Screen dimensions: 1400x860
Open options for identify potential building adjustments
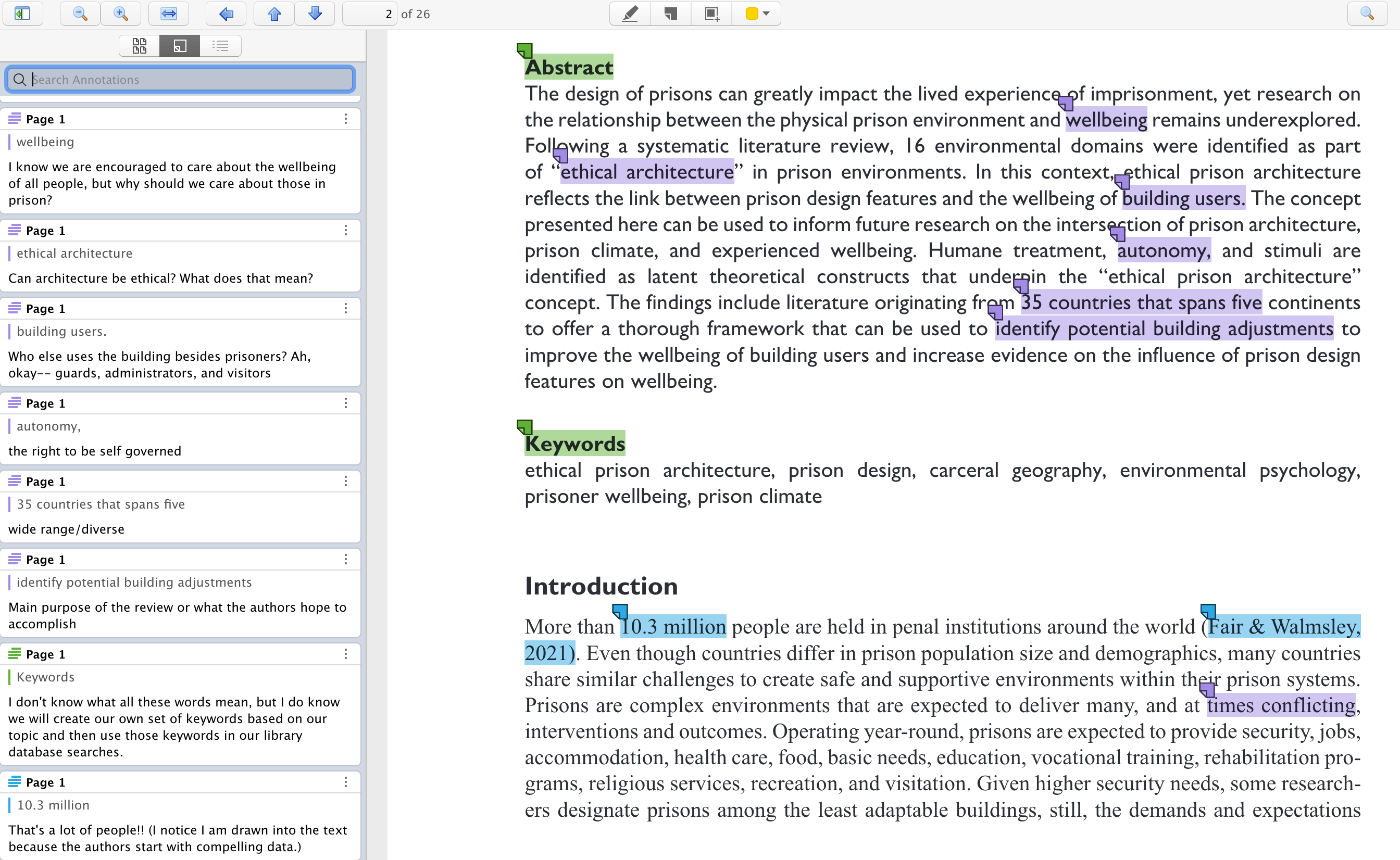(346, 559)
